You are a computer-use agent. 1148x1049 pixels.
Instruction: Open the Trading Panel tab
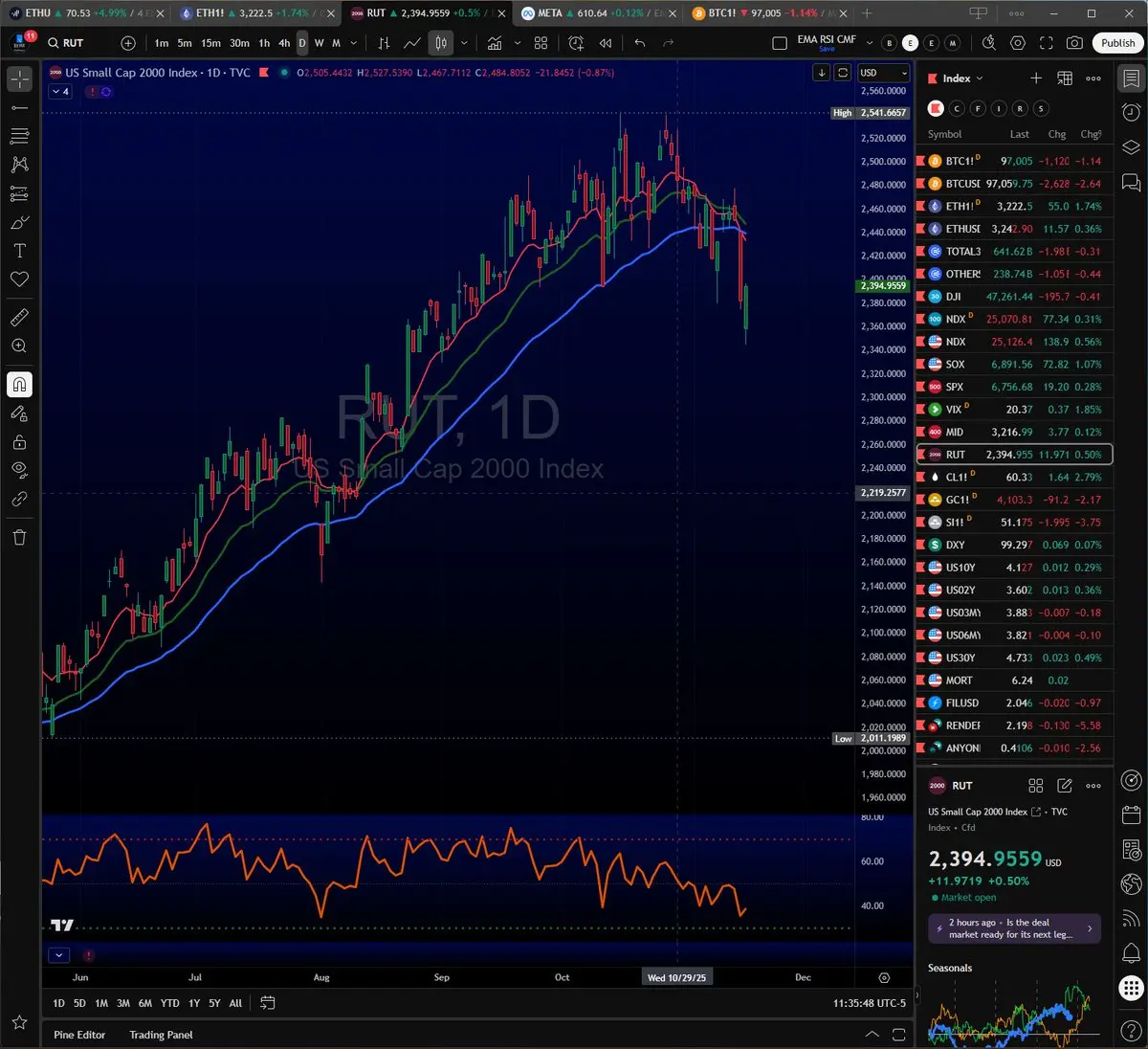(161, 1035)
